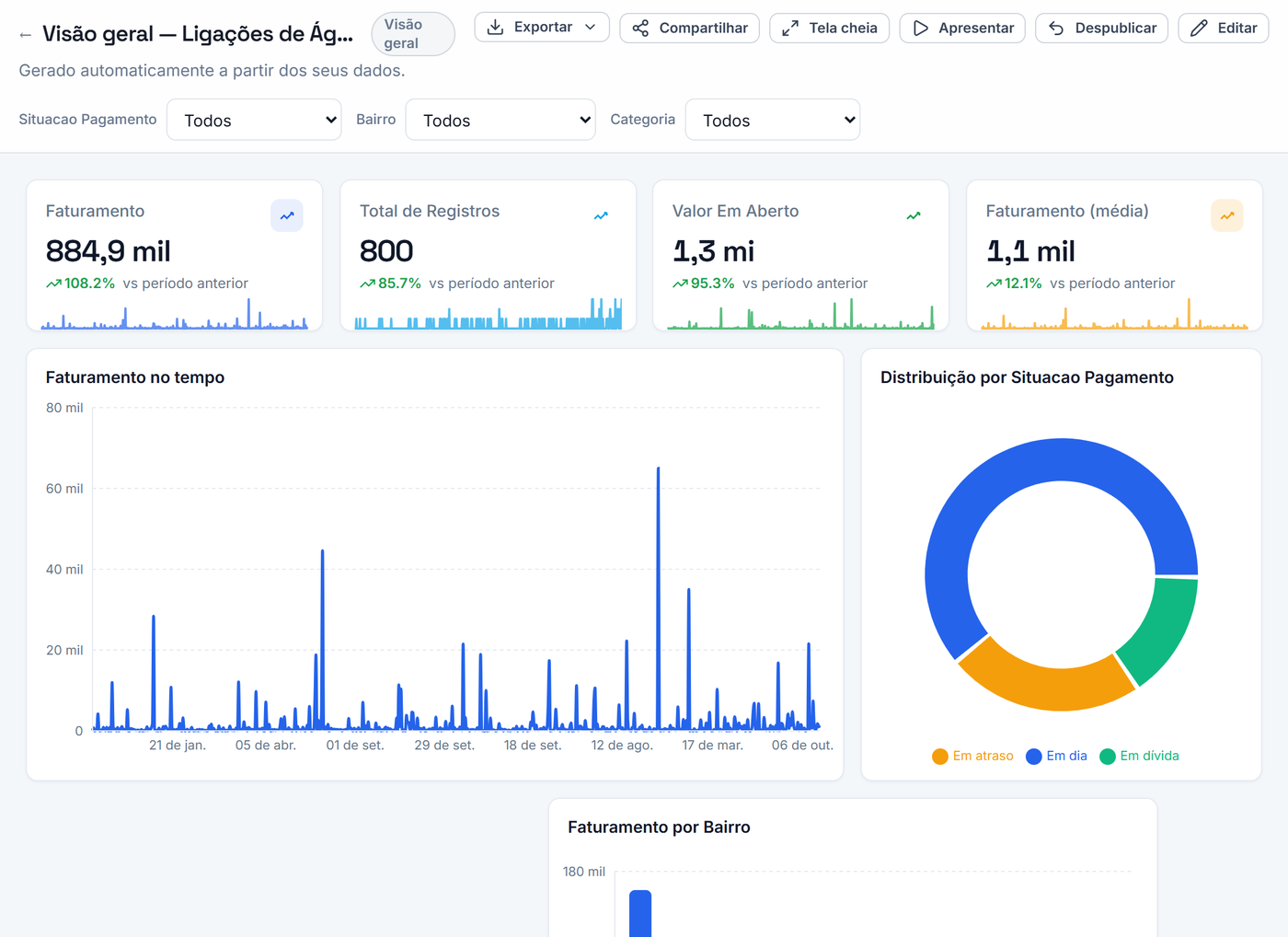Click the Faturamento por Bairro title
The height and width of the screenshot is (937, 1288).
point(659,827)
